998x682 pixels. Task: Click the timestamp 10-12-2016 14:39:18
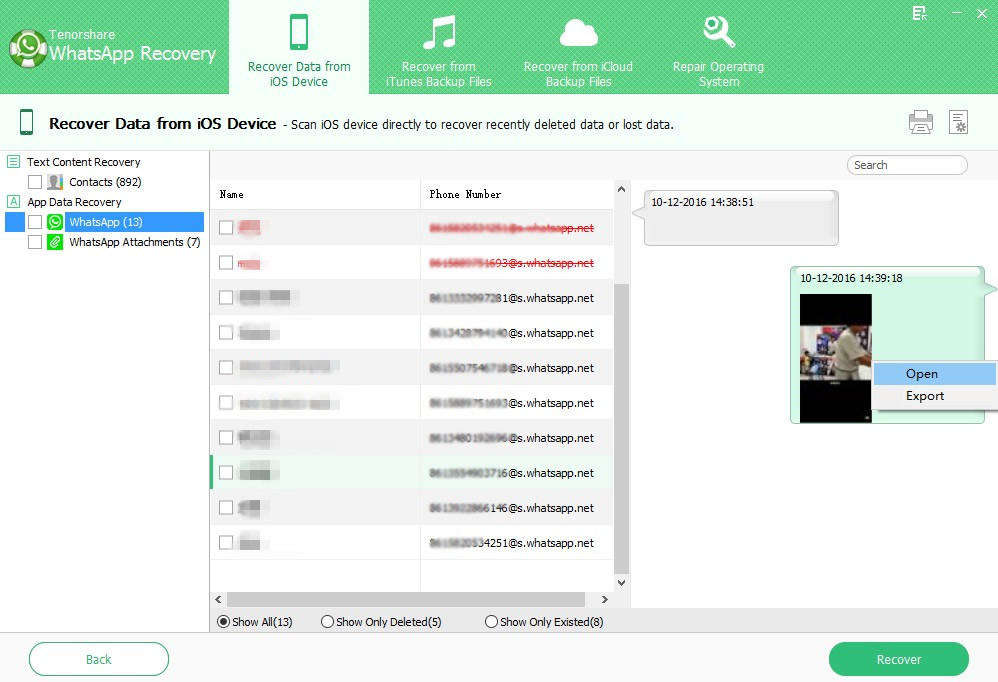(851, 278)
